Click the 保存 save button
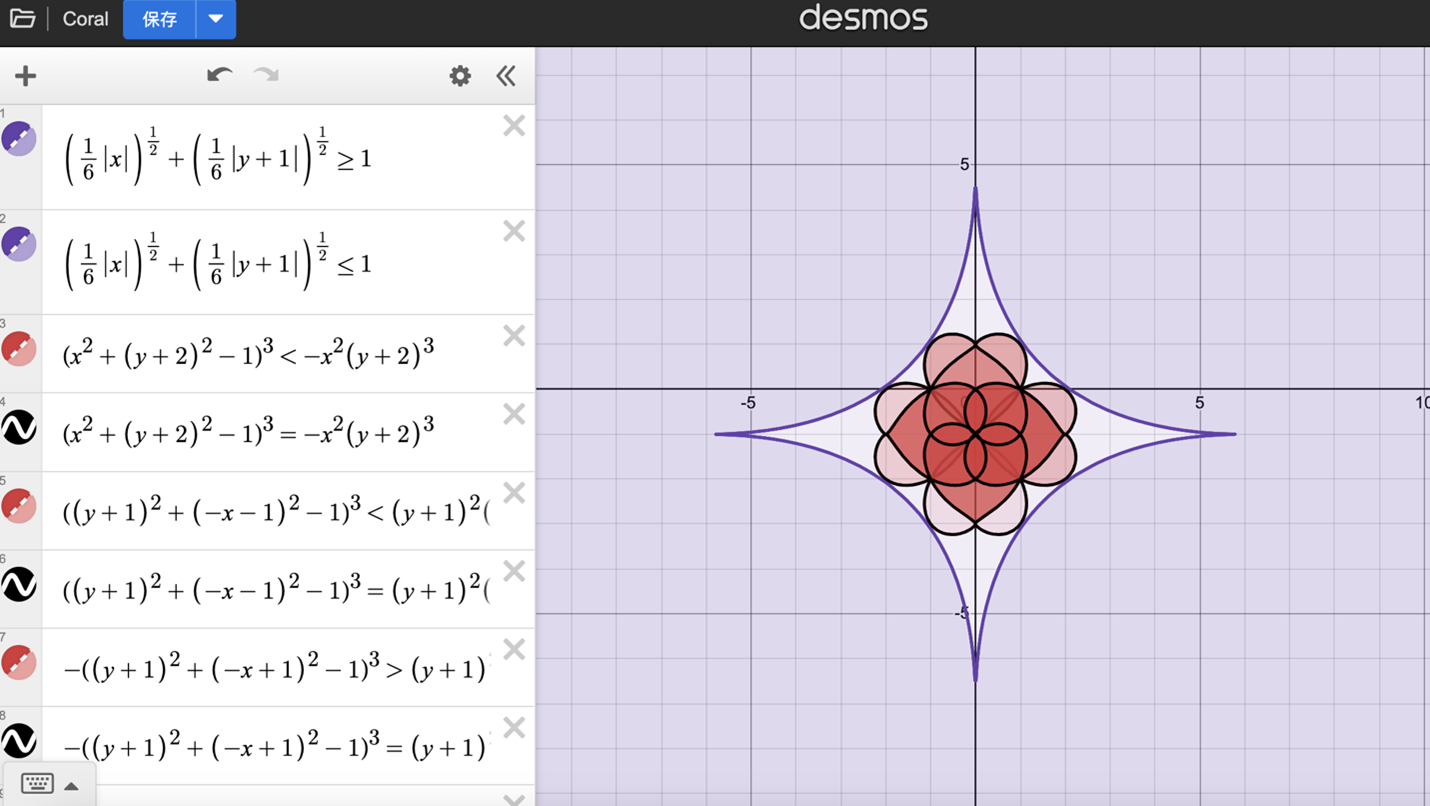 tap(160, 19)
